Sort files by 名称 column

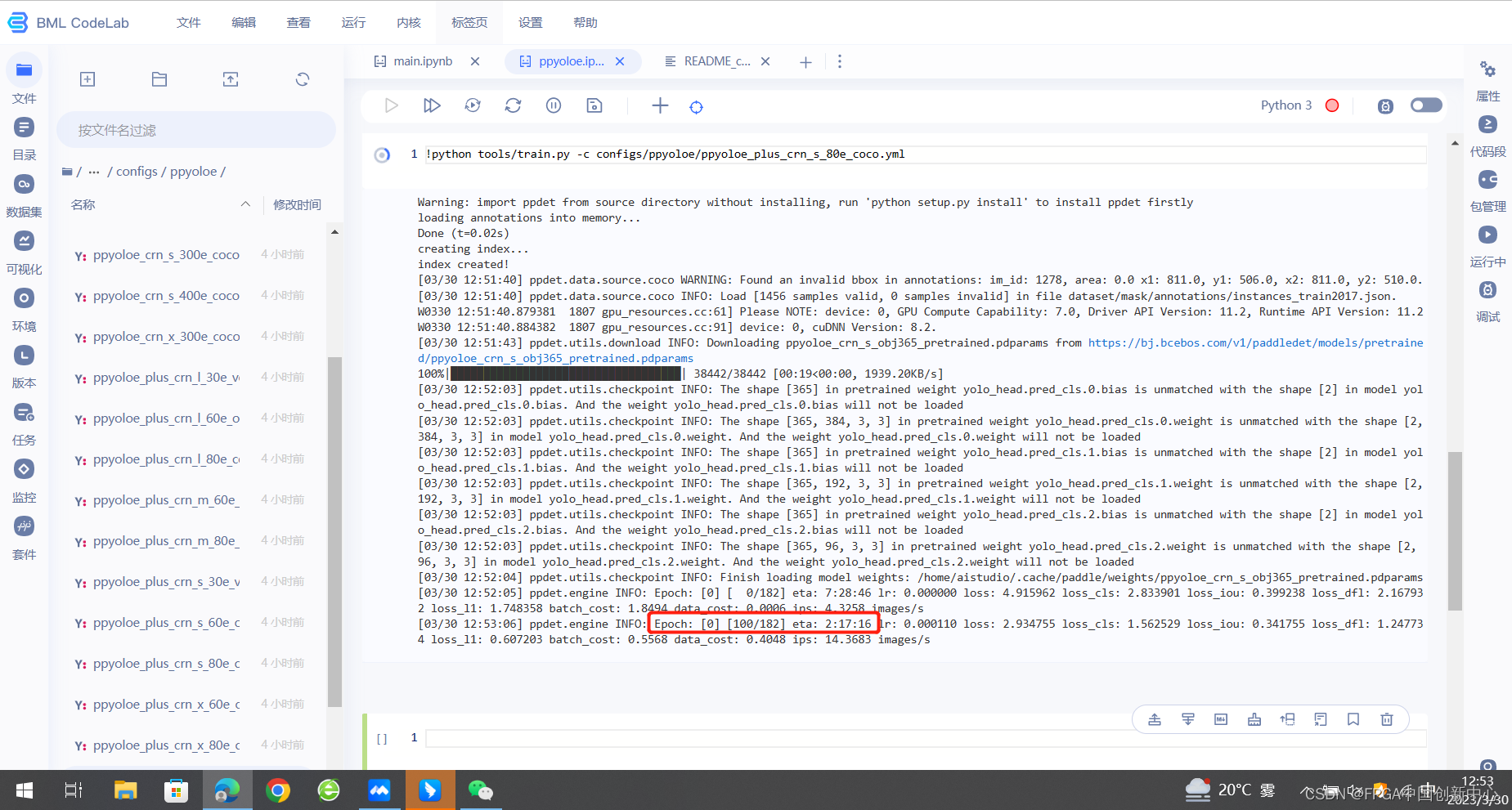click(83, 204)
